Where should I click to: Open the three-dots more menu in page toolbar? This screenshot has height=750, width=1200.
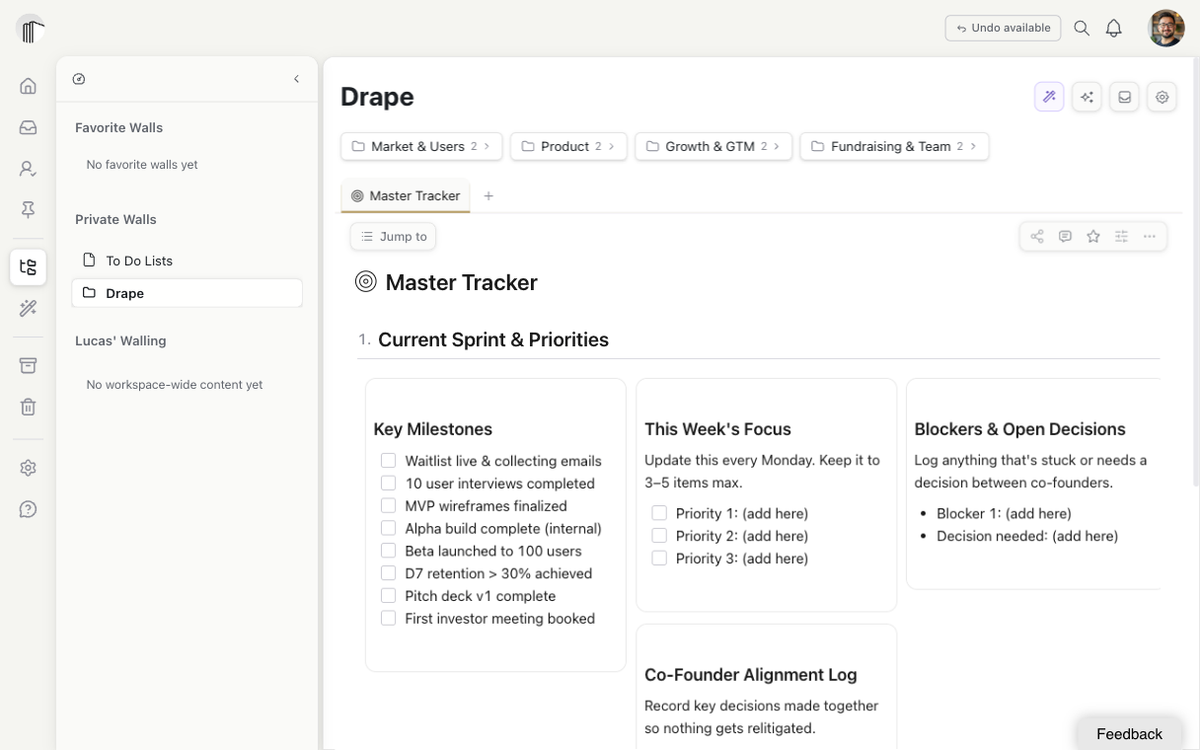(1149, 236)
